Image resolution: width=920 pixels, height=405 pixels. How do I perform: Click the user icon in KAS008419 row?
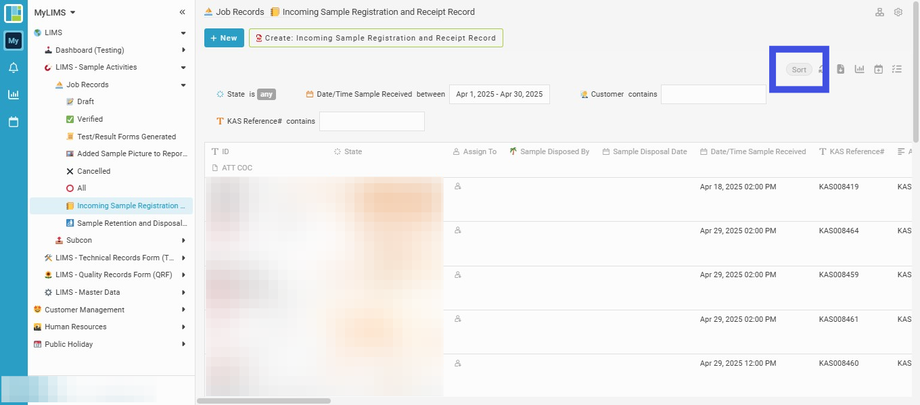tap(458, 186)
